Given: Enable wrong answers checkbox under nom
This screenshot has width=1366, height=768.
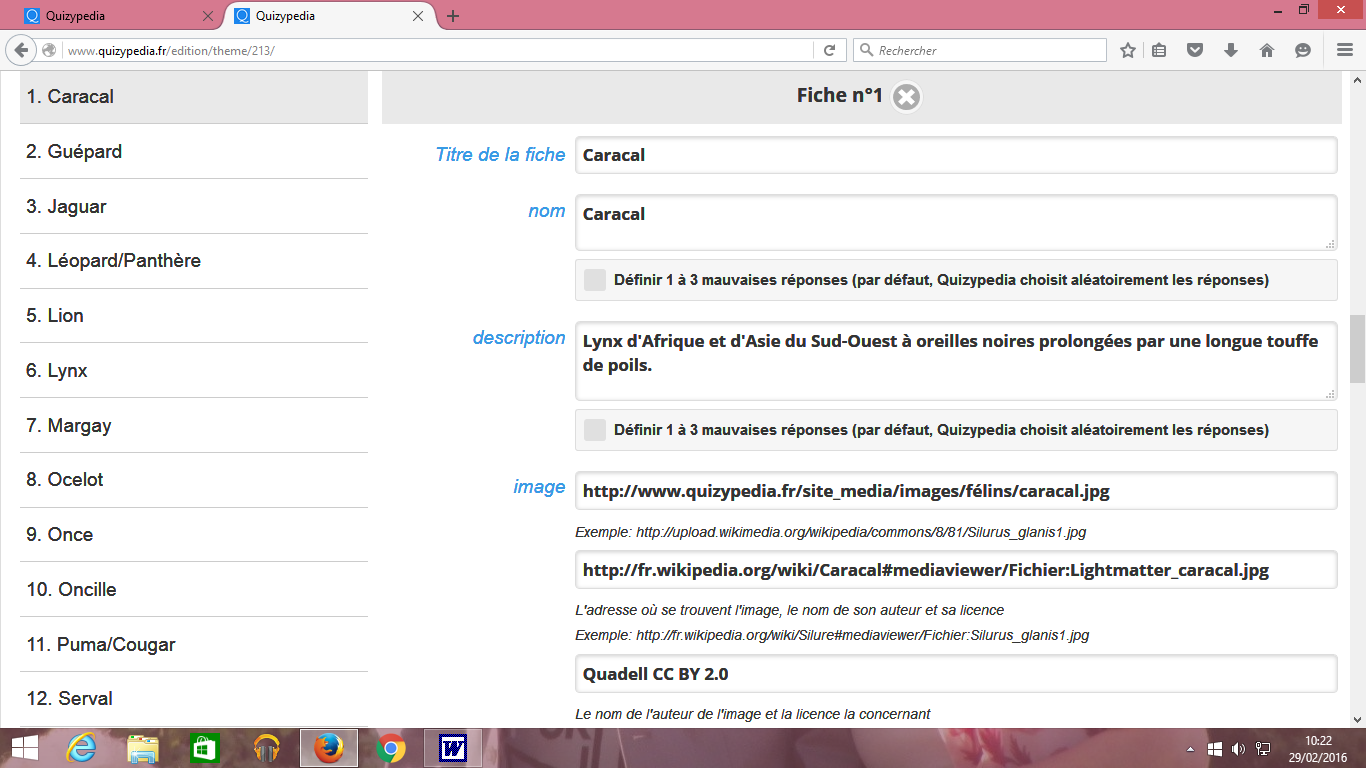Looking at the screenshot, I should click(x=595, y=280).
